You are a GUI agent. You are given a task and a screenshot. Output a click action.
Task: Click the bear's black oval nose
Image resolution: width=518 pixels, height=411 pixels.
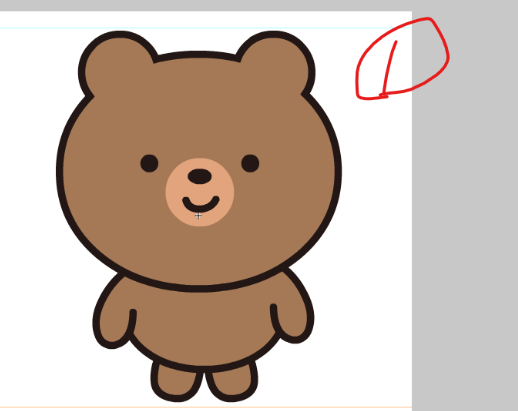coord(200,176)
